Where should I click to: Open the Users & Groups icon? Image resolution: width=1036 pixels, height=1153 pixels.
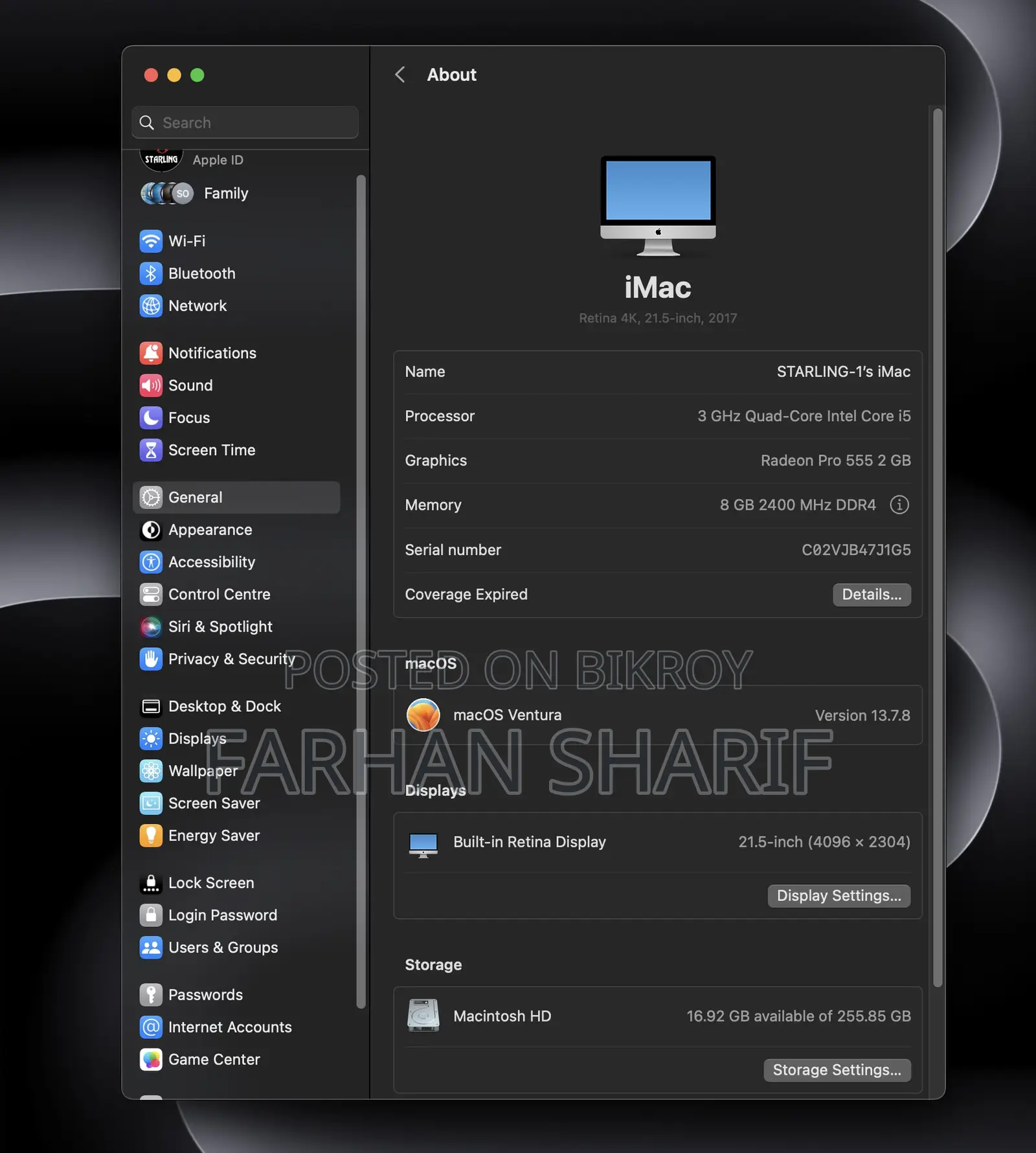tap(151, 948)
